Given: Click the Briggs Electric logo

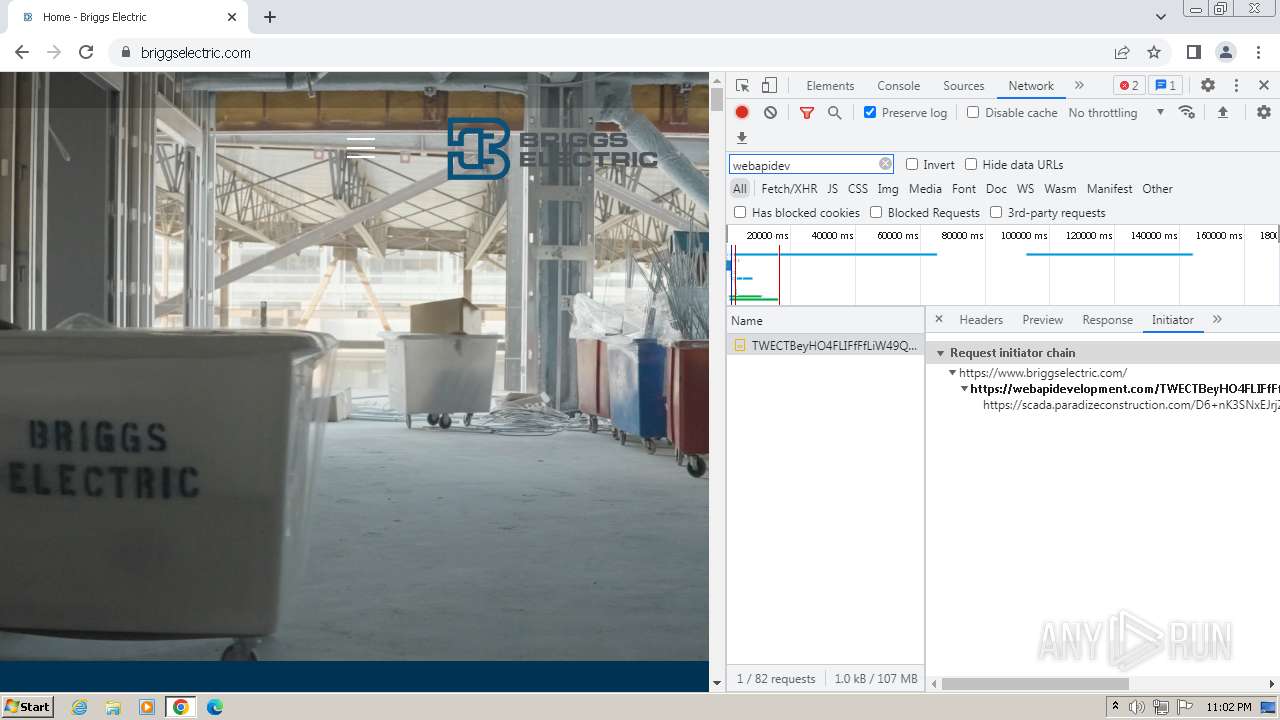Looking at the screenshot, I should click(x=552, y=149).
